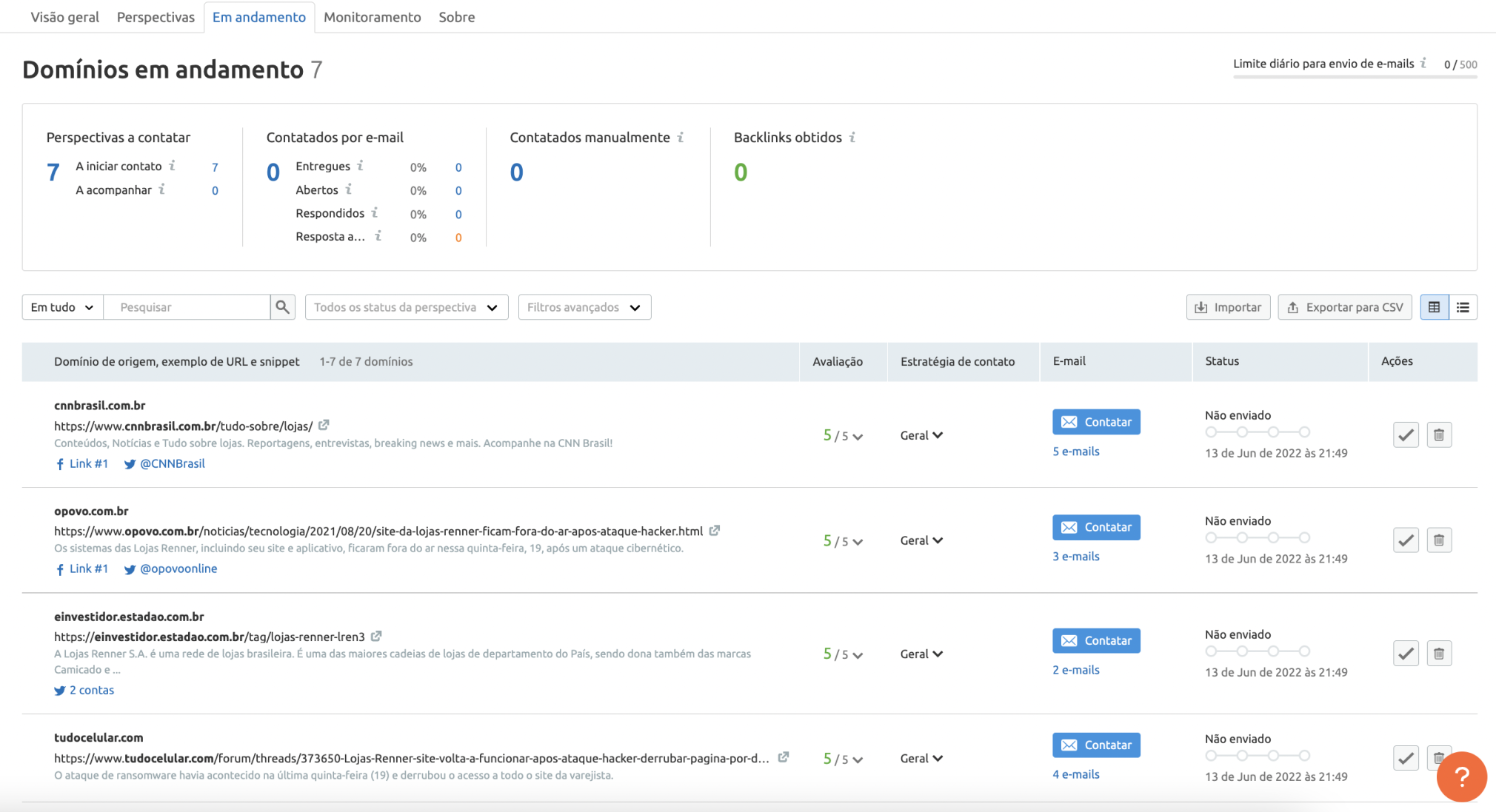Click the search magnifier icon

coord(282,307)
